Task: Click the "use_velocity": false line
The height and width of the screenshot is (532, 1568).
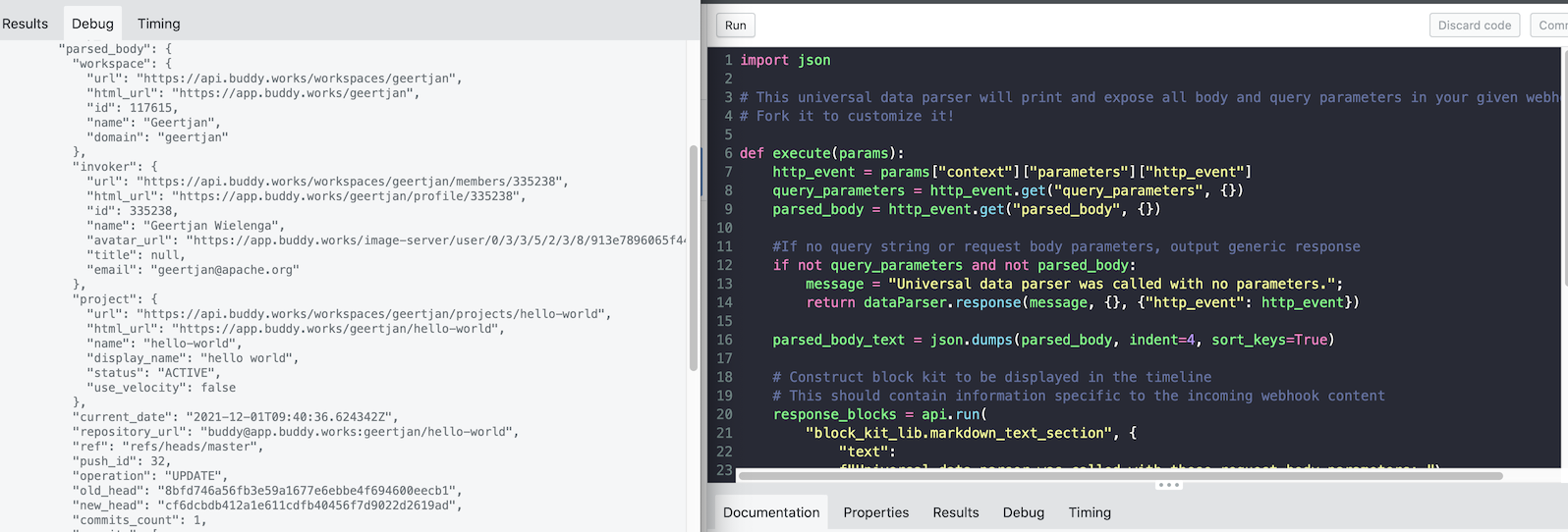Action: (161, 388)
